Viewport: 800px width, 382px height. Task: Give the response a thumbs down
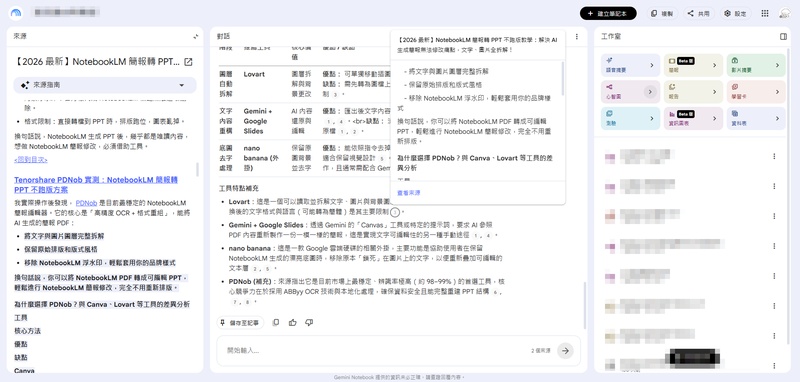click(x=309, y=322)
